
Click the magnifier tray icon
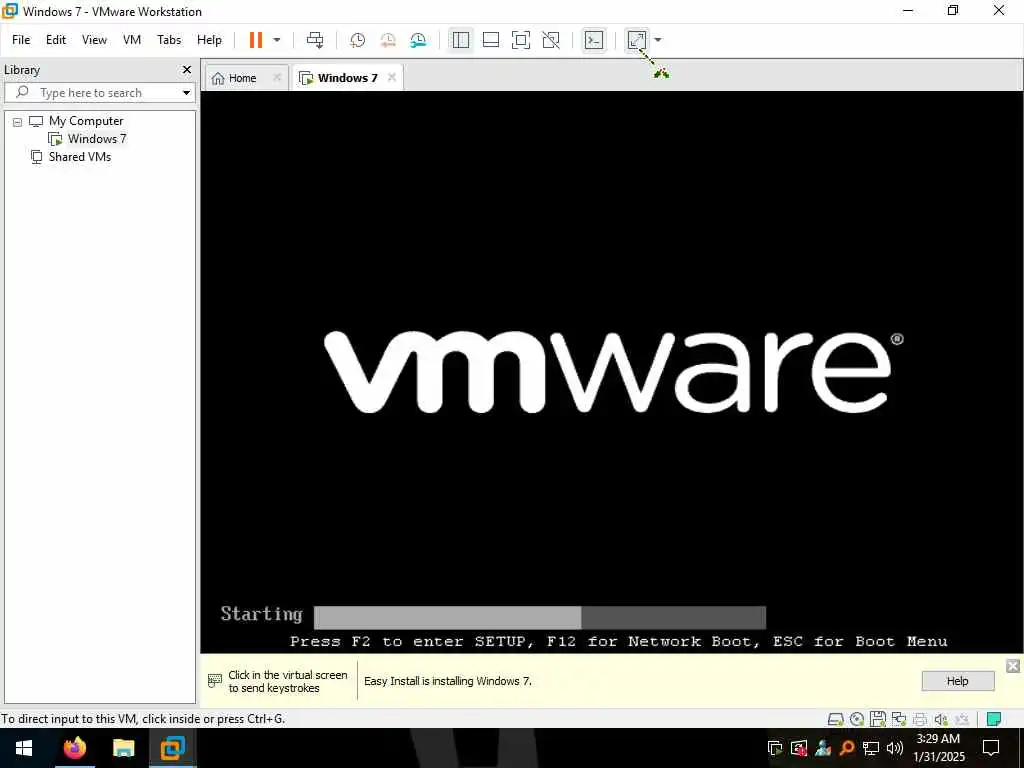coord(847,748)
